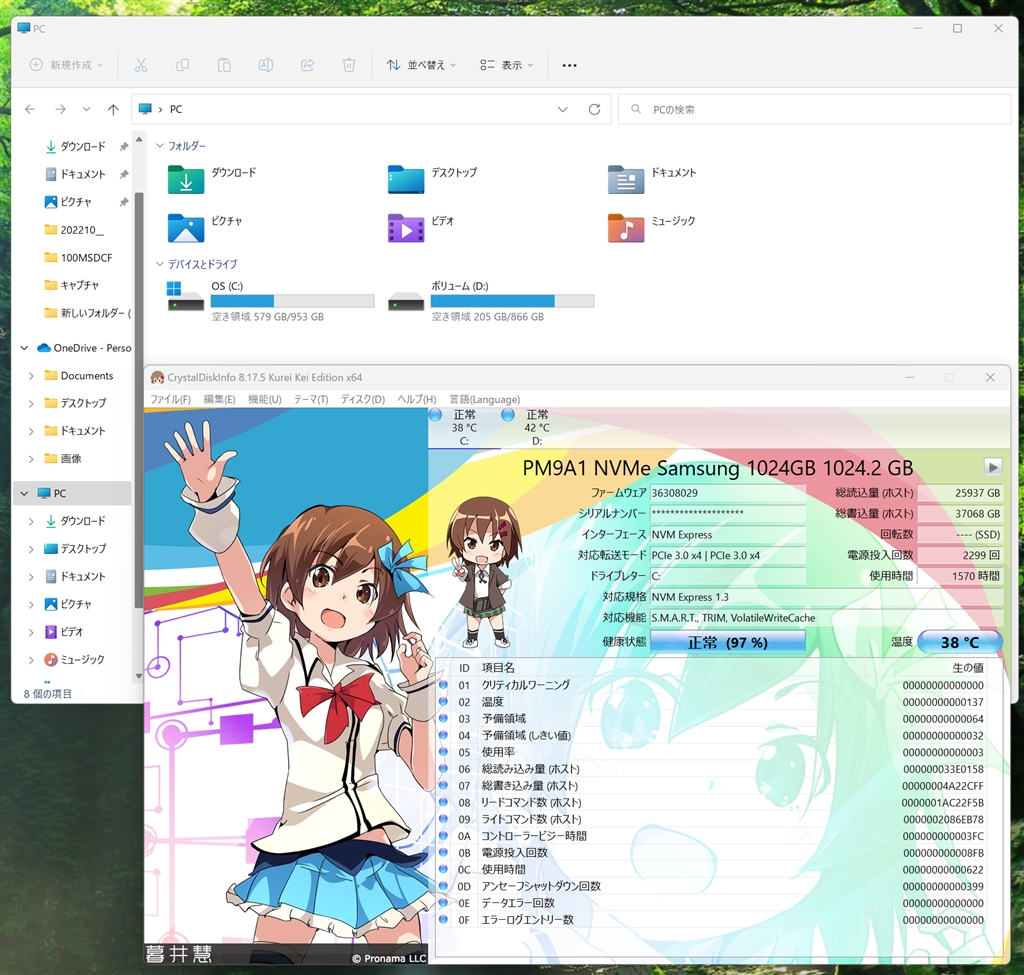Open the three-dot more options menu
1024x975 pixels.
(x=569, y=65)
